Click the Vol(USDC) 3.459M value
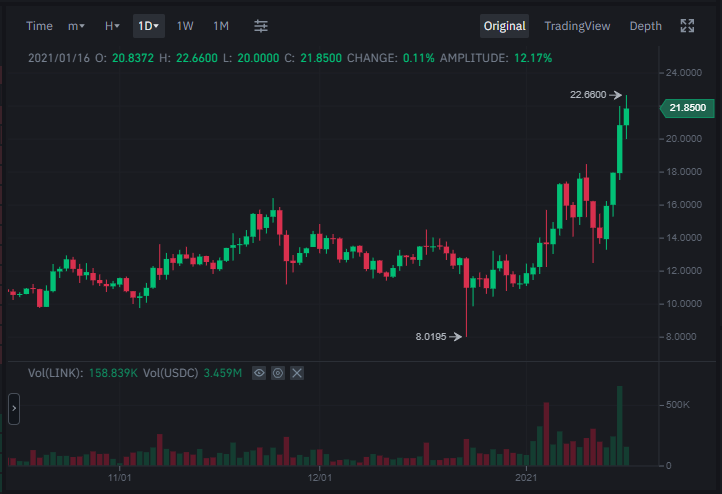The image size is (722, 494). pos(223,373)
